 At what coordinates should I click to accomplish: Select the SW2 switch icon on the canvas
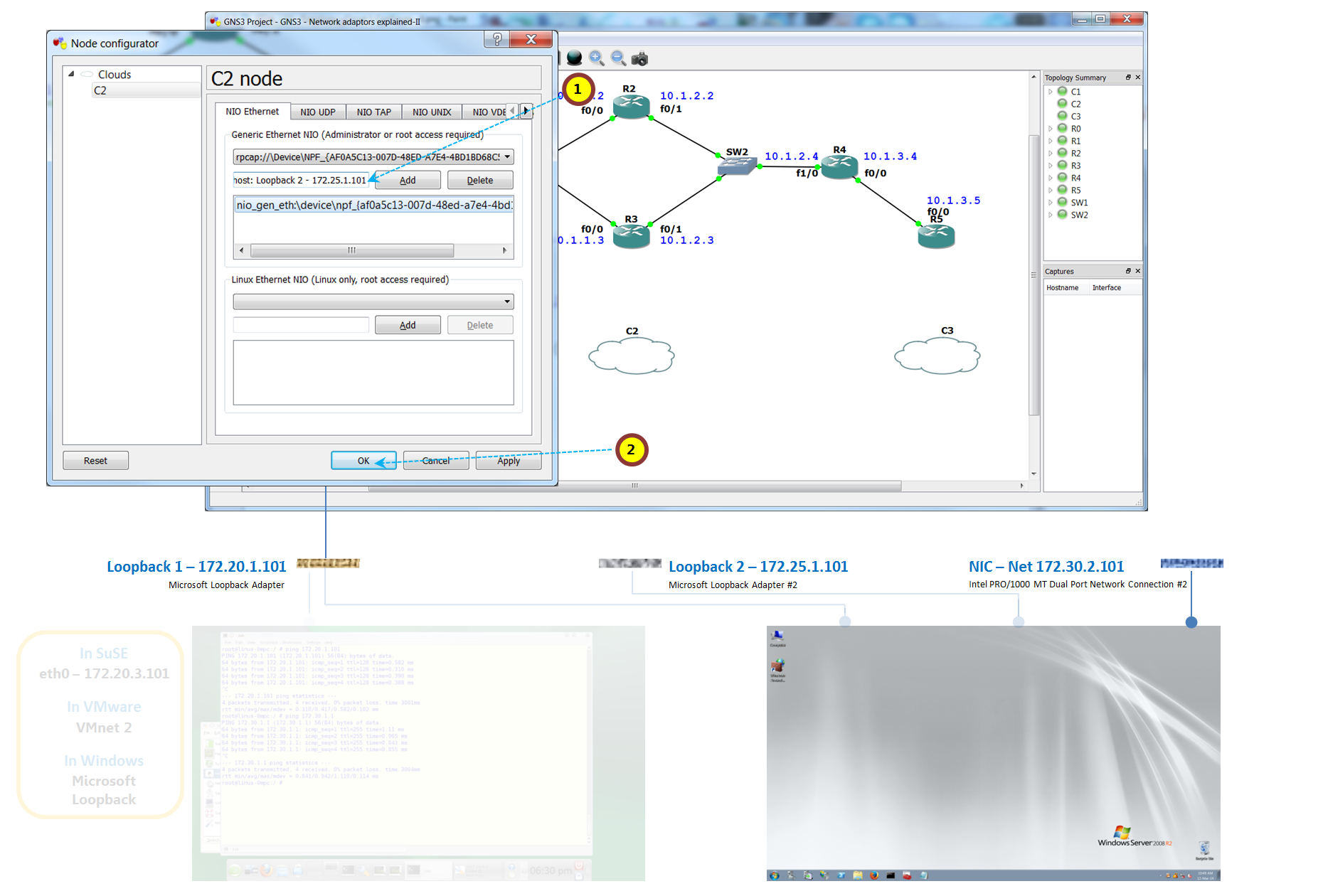click(737, 165)
